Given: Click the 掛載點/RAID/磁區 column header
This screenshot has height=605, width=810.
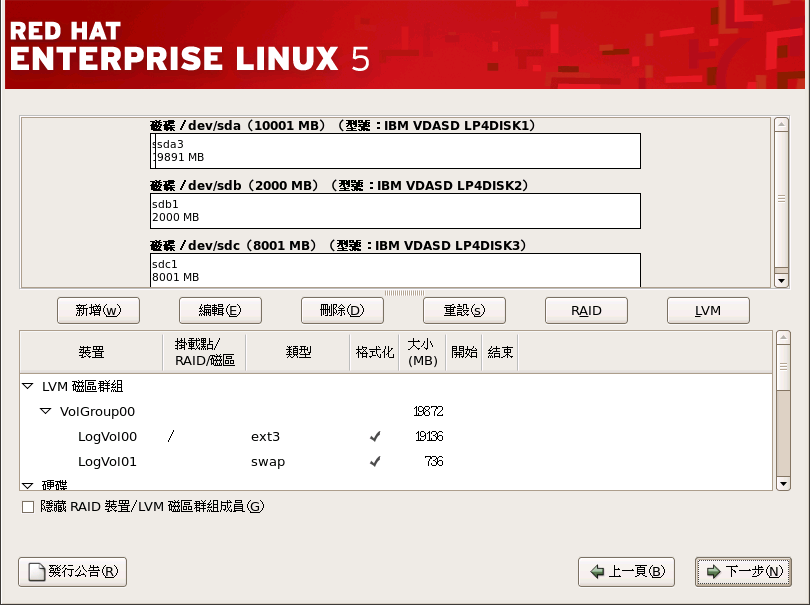Looking at the screenshot, I should tap(205, 352).
